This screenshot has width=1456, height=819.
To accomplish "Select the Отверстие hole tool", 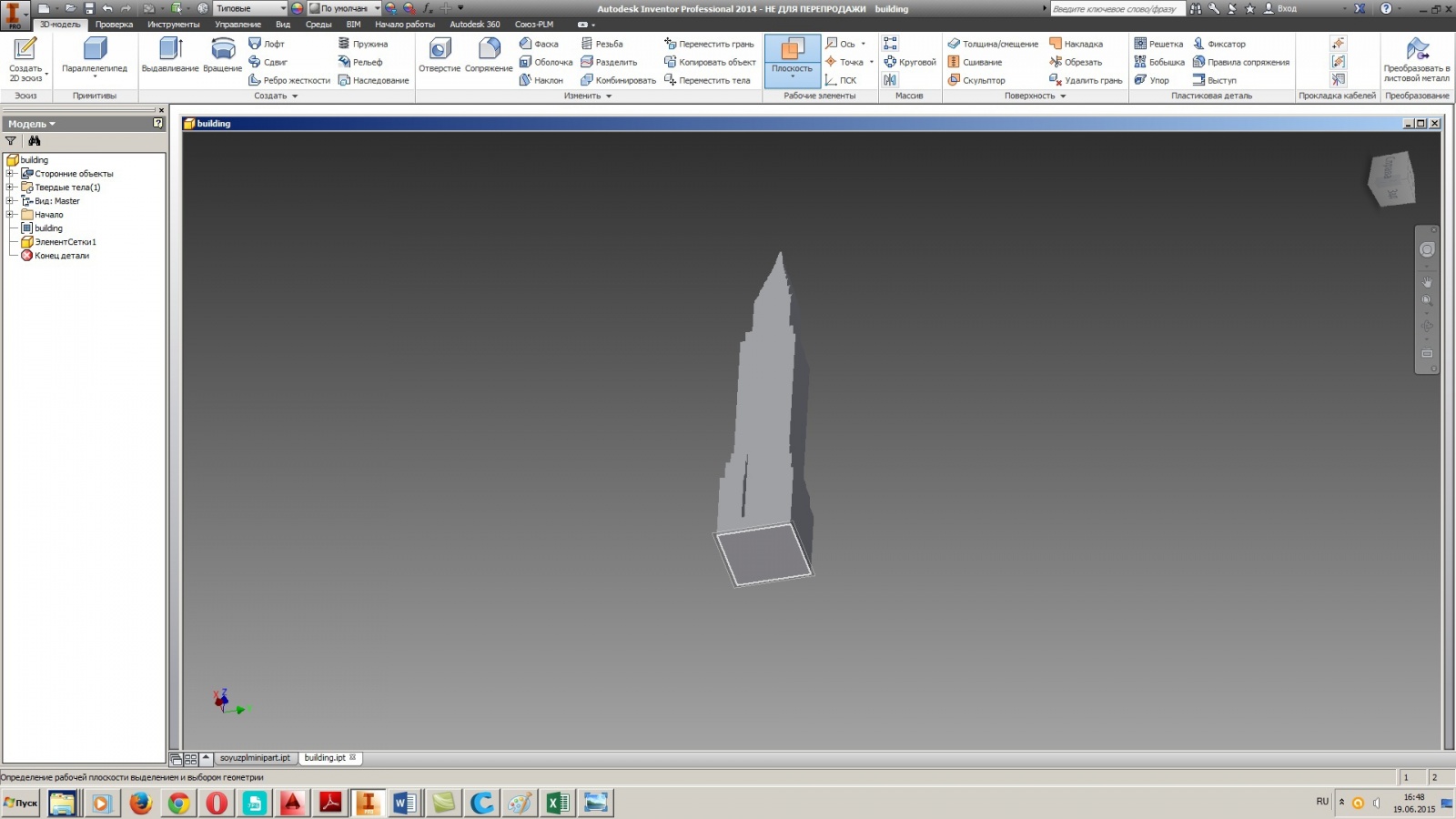I will coord(440,56).
